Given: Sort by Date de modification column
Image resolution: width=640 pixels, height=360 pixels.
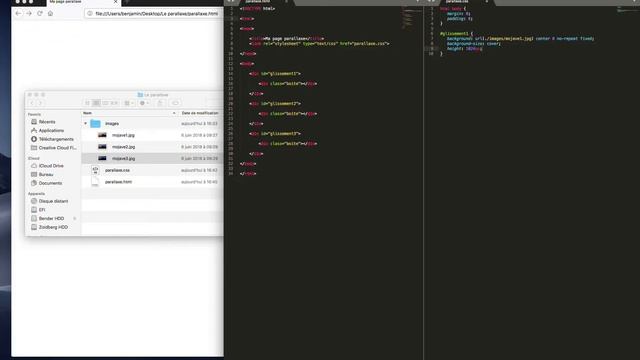Looking at the screenshot, I should coord(200,113).
